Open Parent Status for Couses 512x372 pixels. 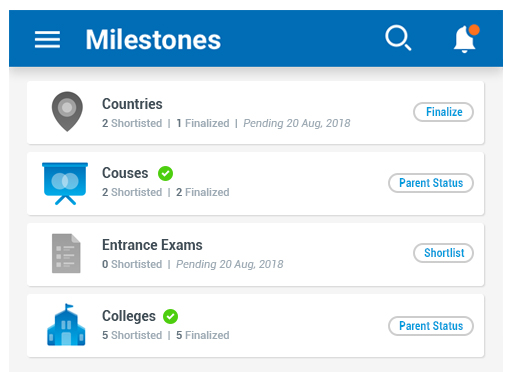431,183
